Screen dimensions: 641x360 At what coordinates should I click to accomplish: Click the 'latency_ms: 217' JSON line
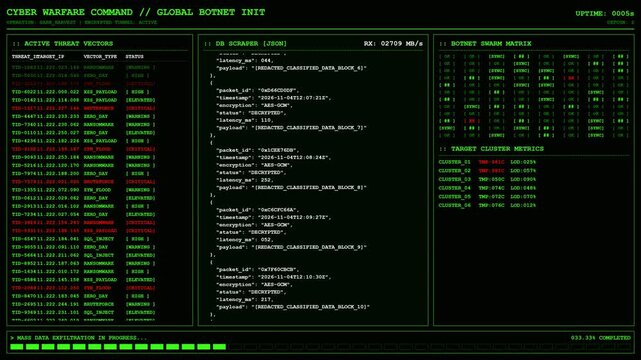pyautogui.click(x=245, y=300)
